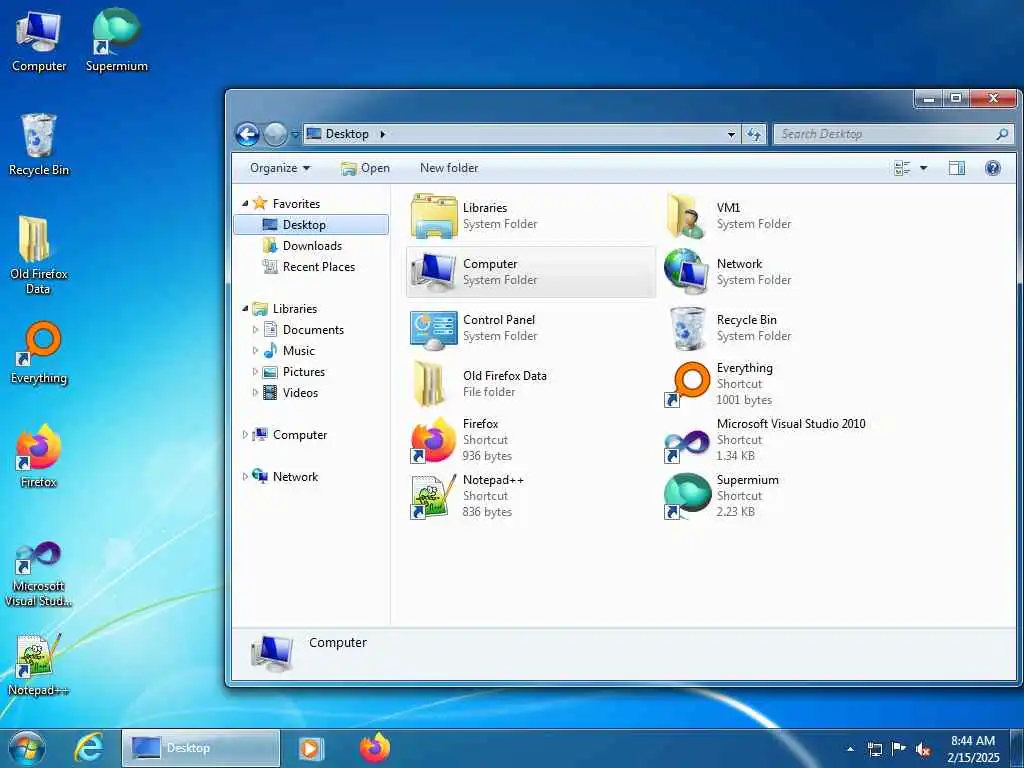Click the Supermium desktop shortcut

coord(116,41)
